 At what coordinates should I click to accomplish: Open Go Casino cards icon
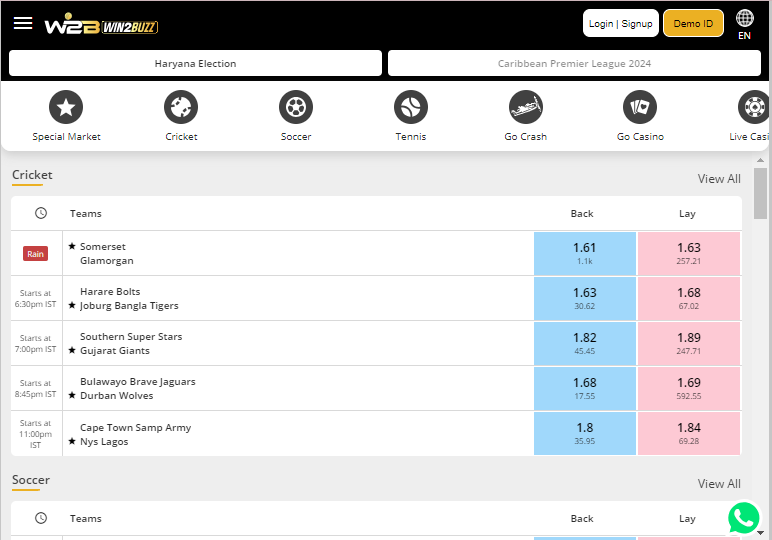pos(640,107)
